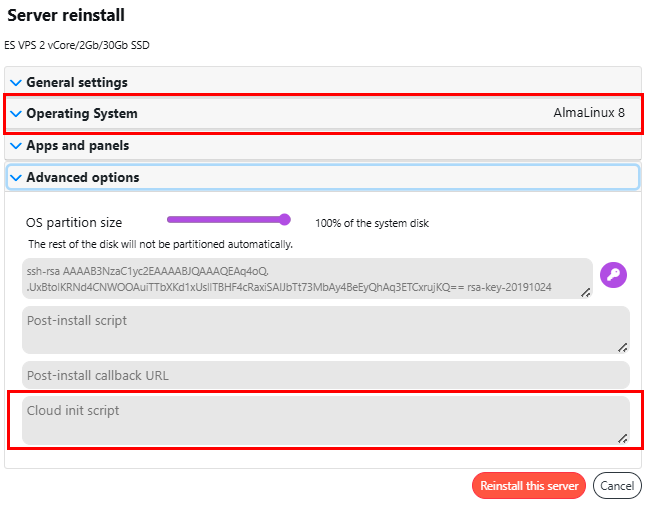Collapse the Advanced options section title
Screen dimensions: 648x509
(83, 178)
